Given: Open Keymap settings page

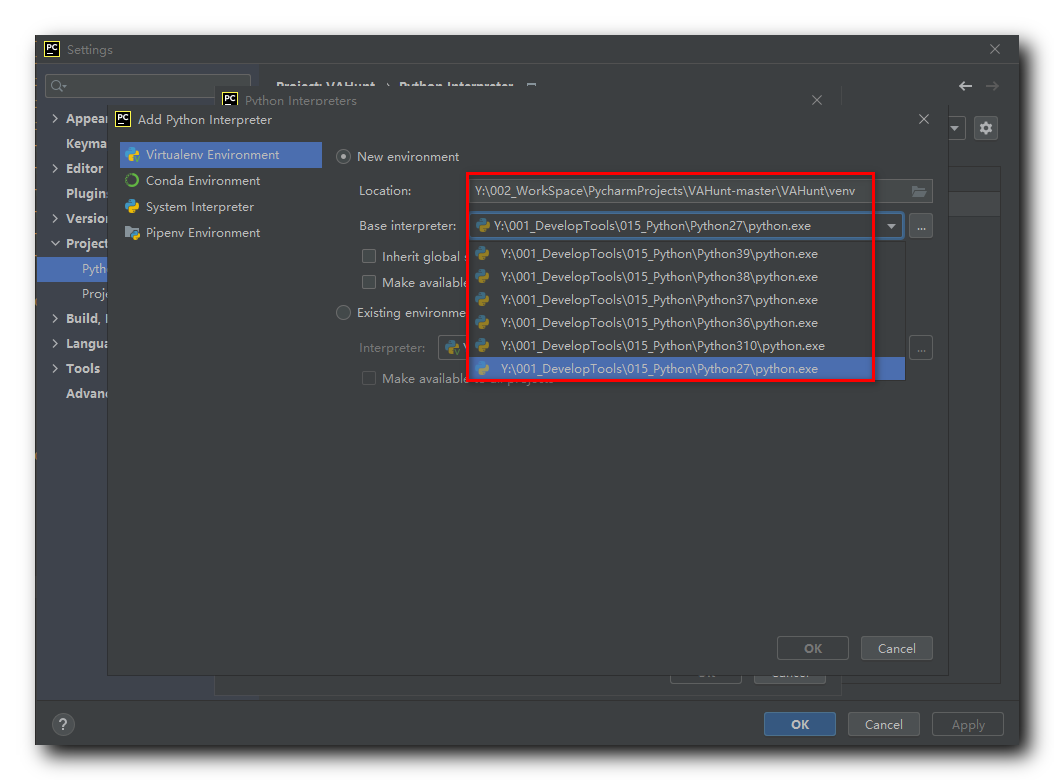Looking at the screenshot, I should click(x=86, y=143).
